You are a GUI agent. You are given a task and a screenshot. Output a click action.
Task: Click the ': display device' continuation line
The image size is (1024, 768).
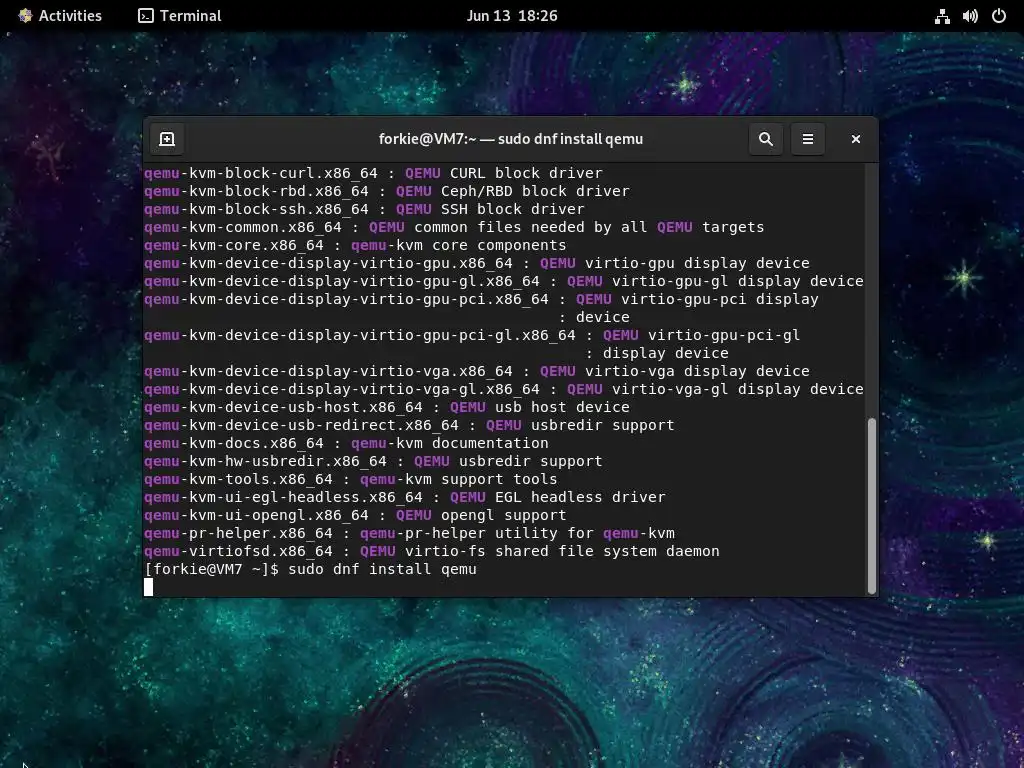coord(656,353)
